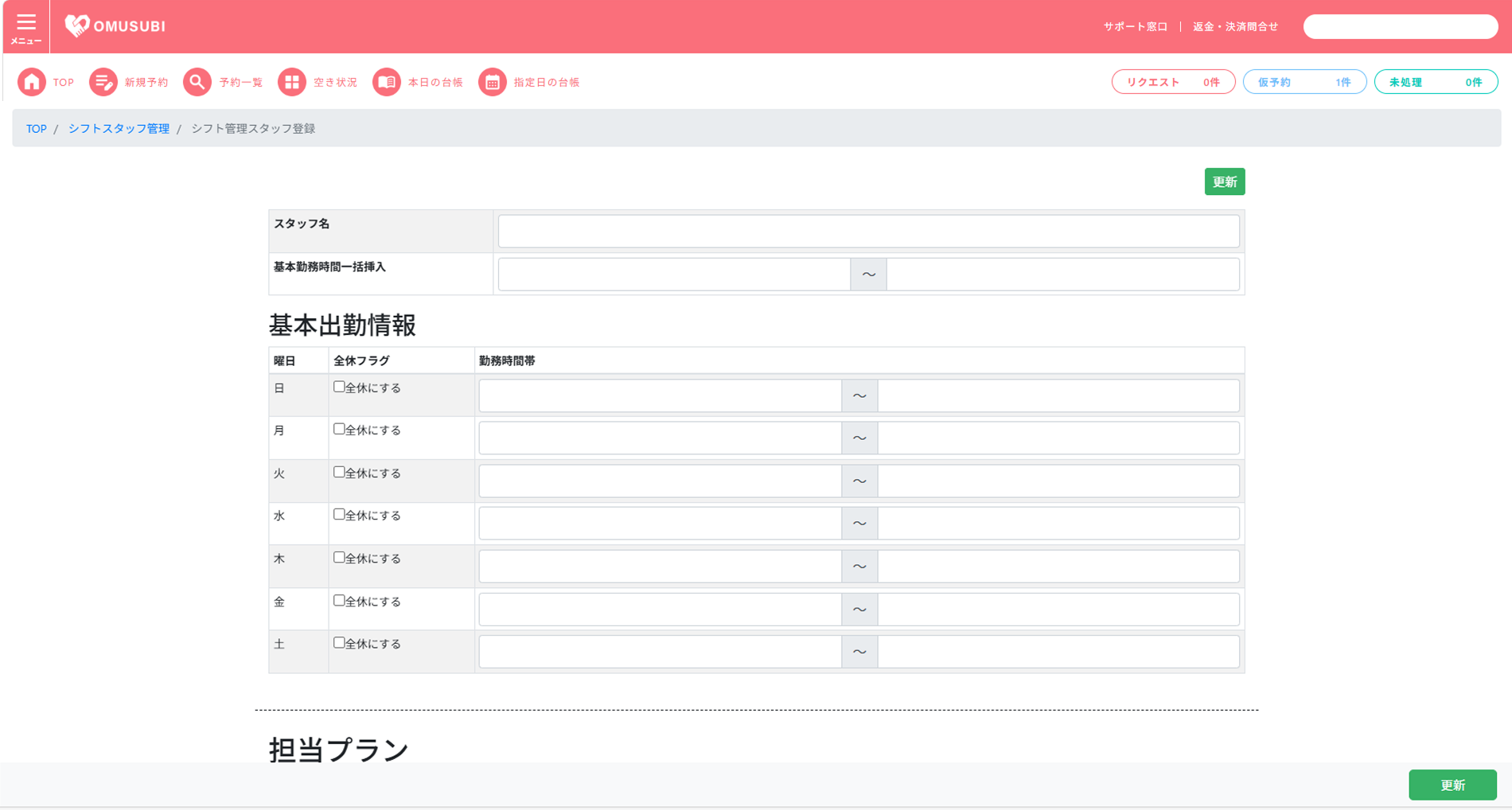Focus the 木 row start time field
This screenshot has height=810, width=1512.
(x=661, y=566)
